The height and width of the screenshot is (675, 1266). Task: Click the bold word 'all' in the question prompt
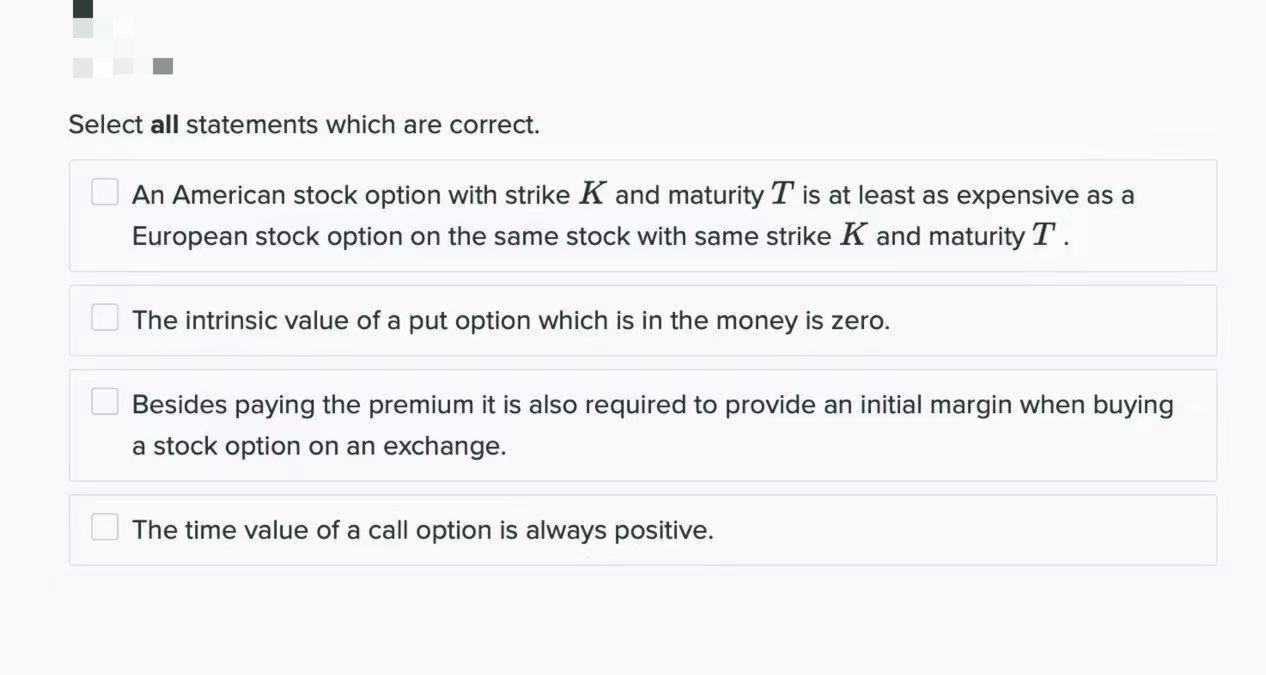164,125
